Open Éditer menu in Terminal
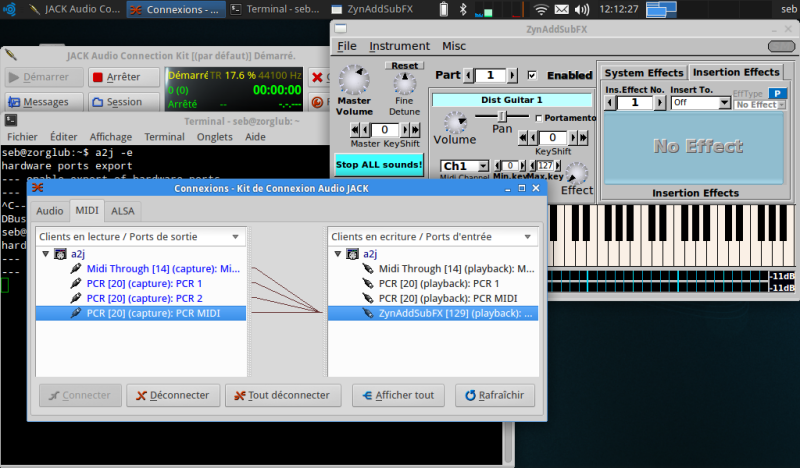The image size is (800, 468). click(x=64, y=137)
